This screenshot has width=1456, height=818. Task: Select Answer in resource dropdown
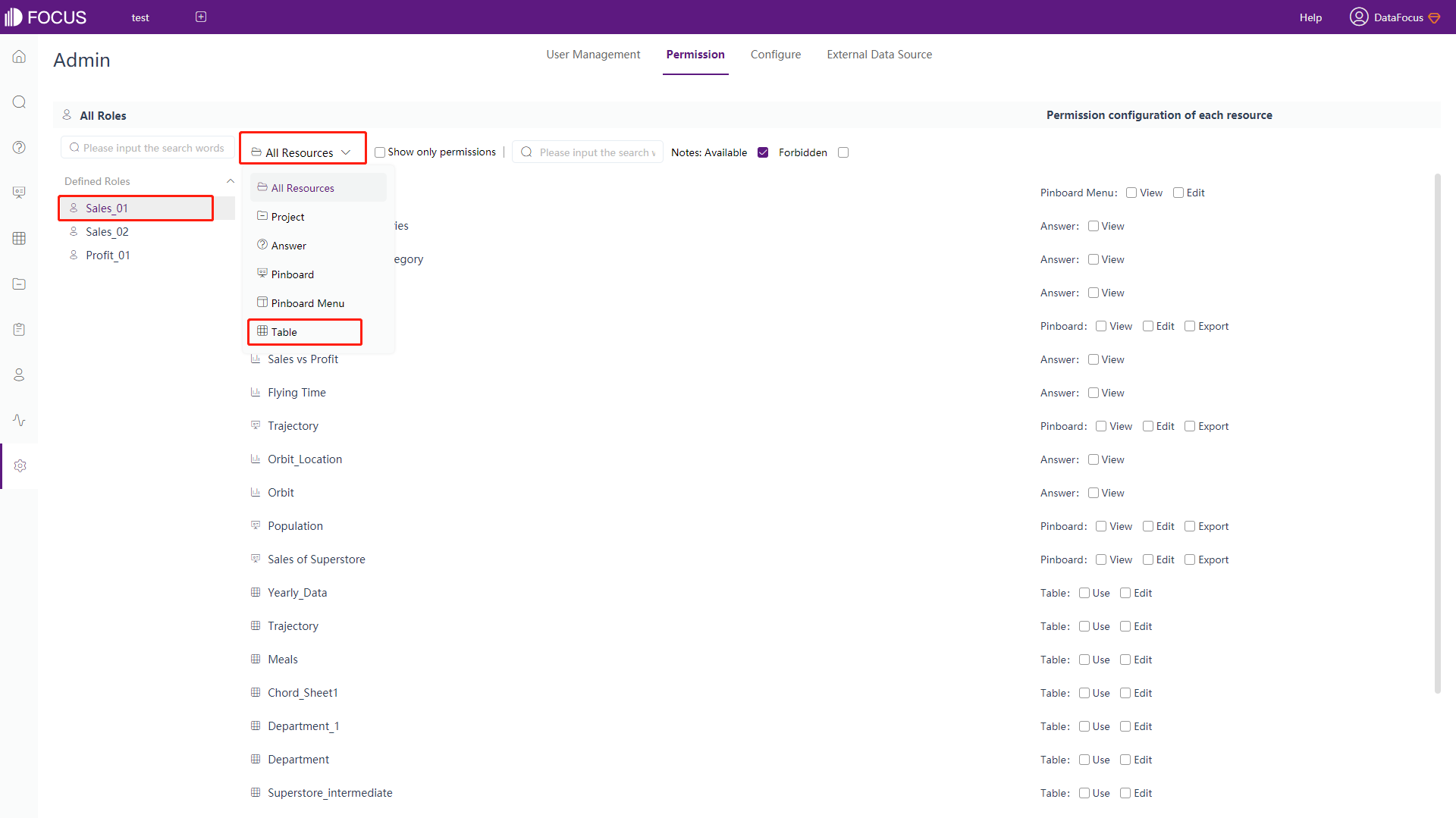point(318,246)
